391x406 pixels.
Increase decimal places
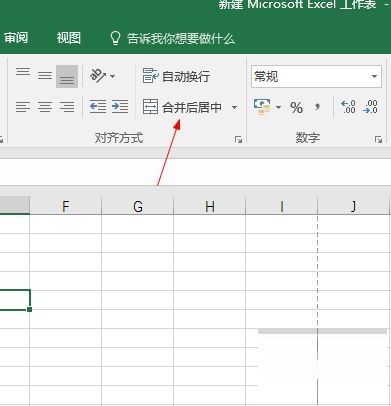pos(348,107)
